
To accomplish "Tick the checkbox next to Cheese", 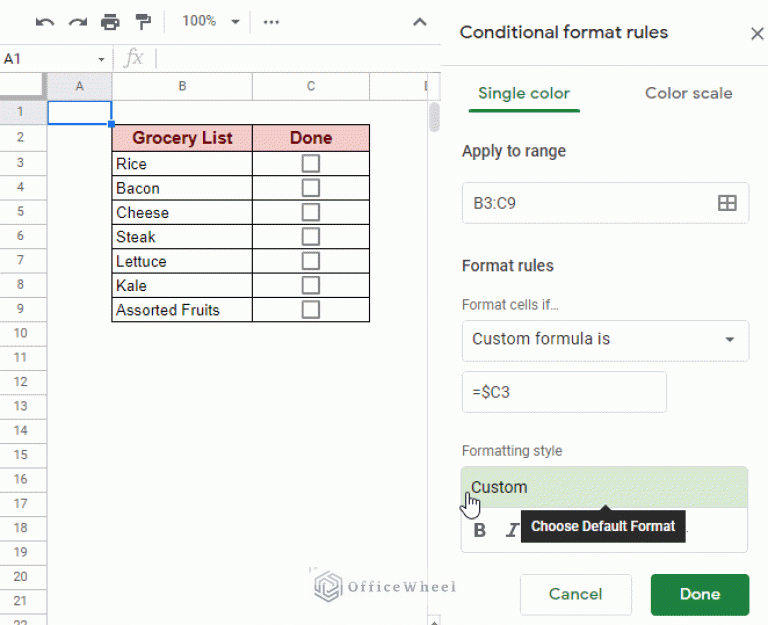I will point(310,212).
